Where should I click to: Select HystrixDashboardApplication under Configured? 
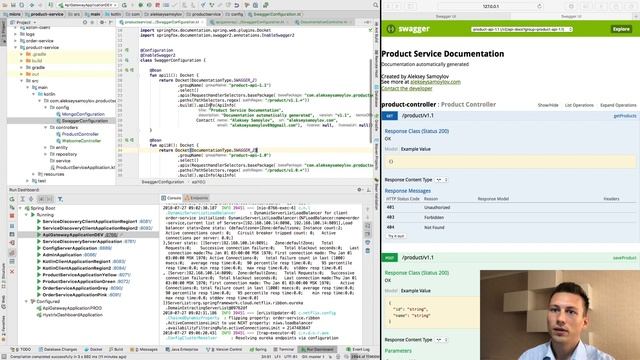72,315
